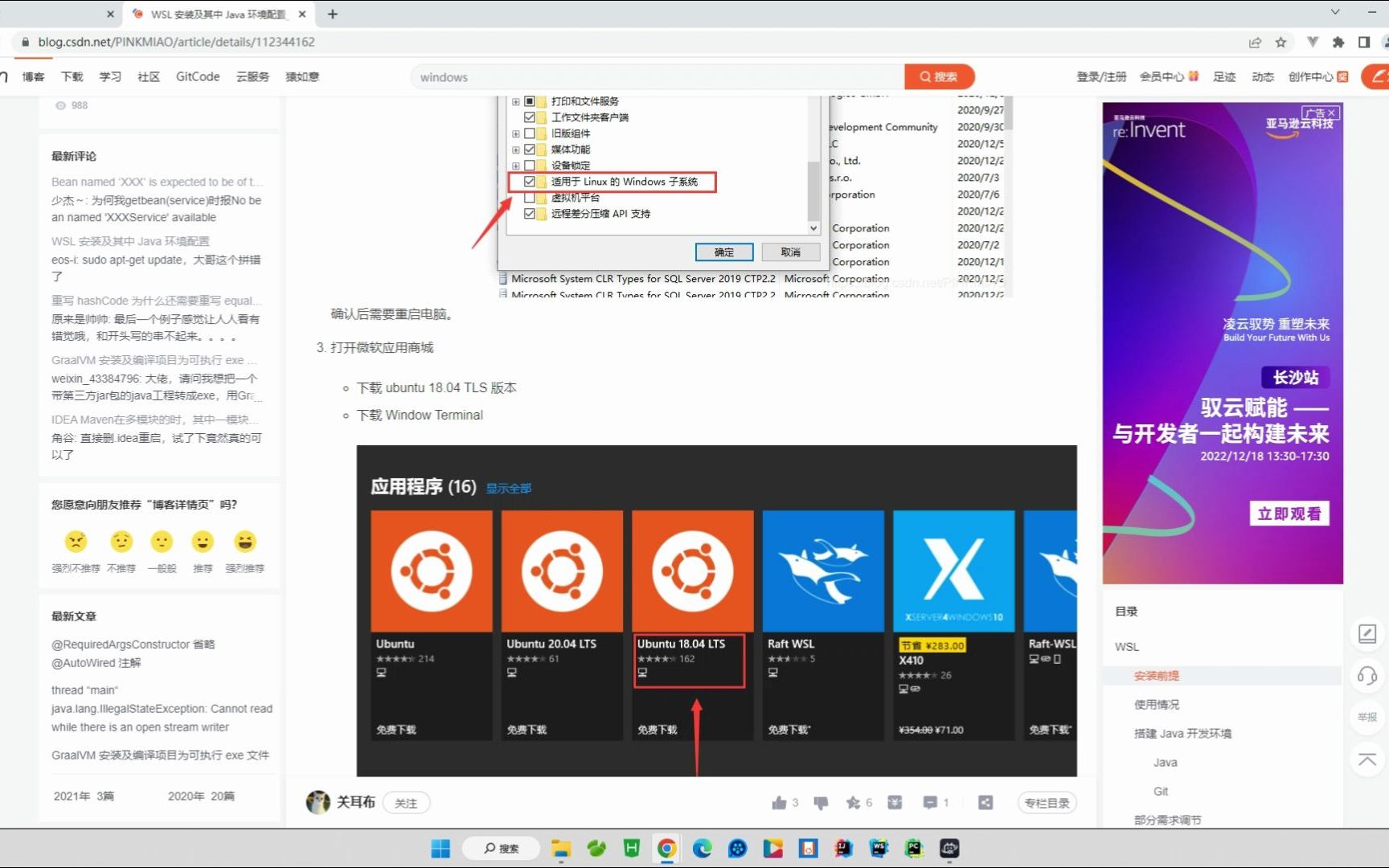Open 2020年 20篇 archive link

point(201,796)
